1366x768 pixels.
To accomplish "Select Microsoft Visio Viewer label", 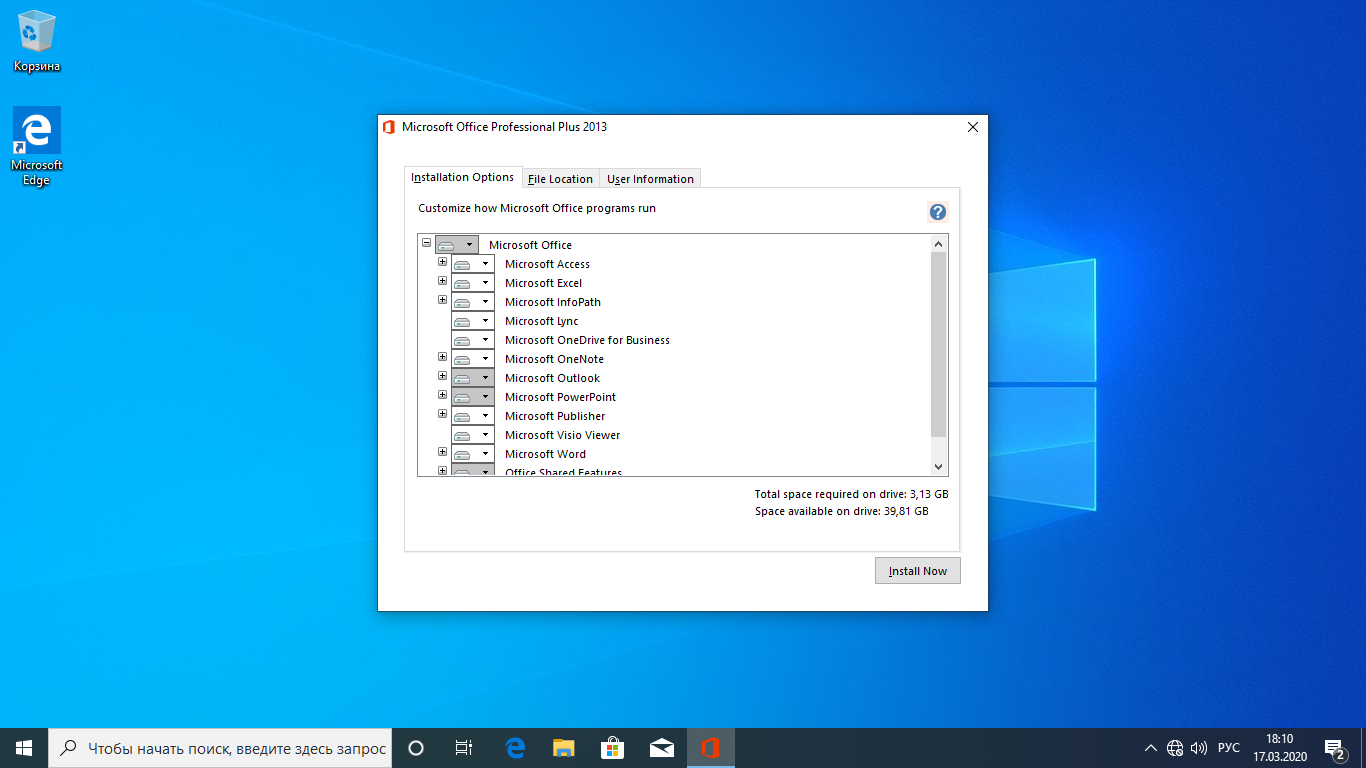I will click(x=562, y=435).
